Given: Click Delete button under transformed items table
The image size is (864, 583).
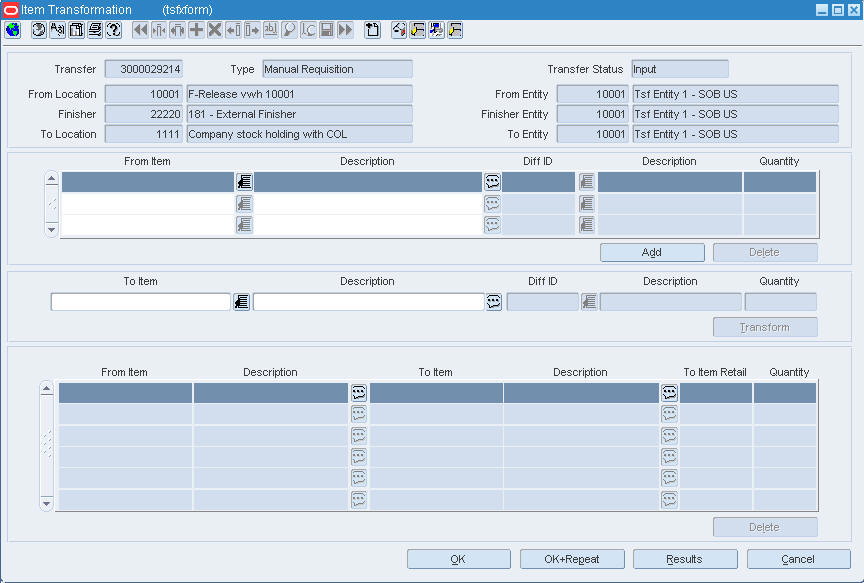Looking at the screenshot, I should coord(765,527).
